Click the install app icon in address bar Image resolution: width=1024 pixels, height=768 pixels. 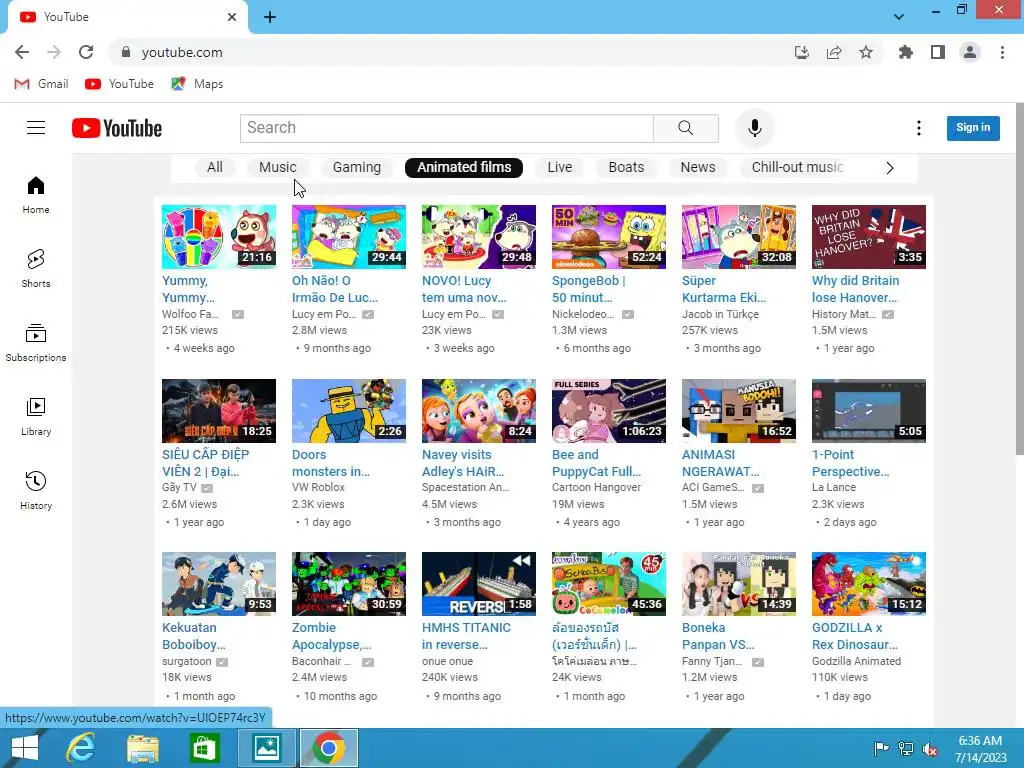pyautogui.click(x=802, y=52)
